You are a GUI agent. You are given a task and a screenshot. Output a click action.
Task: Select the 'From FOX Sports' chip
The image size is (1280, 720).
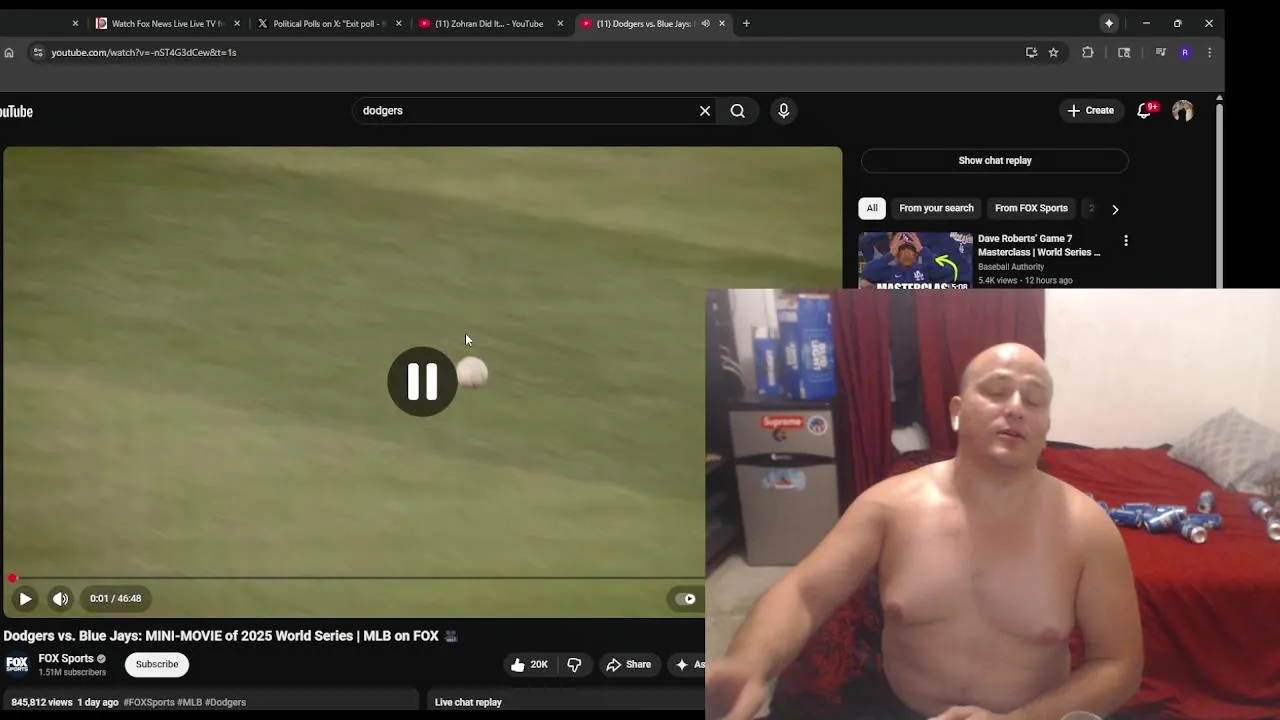(x=1031, y=208)
